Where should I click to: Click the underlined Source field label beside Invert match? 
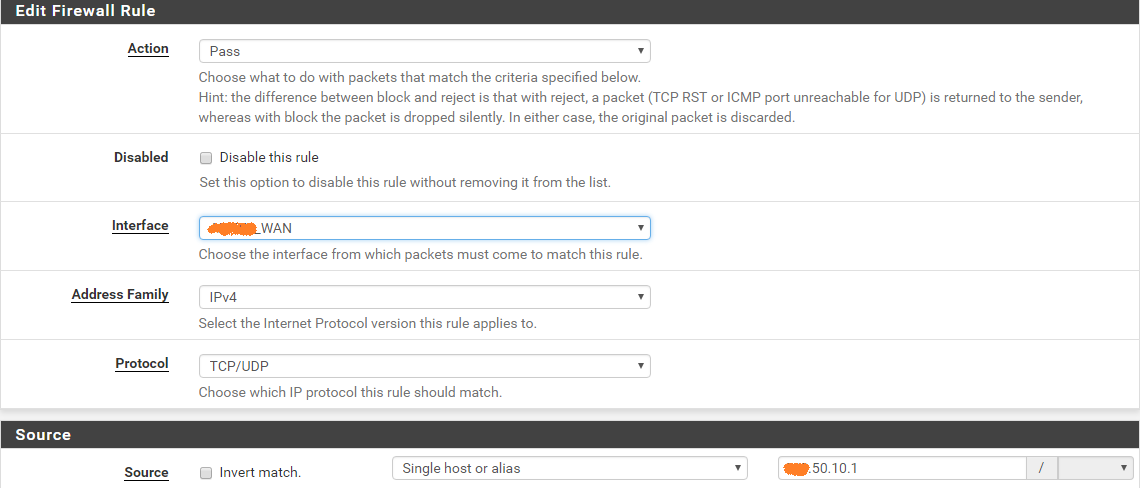146,472
